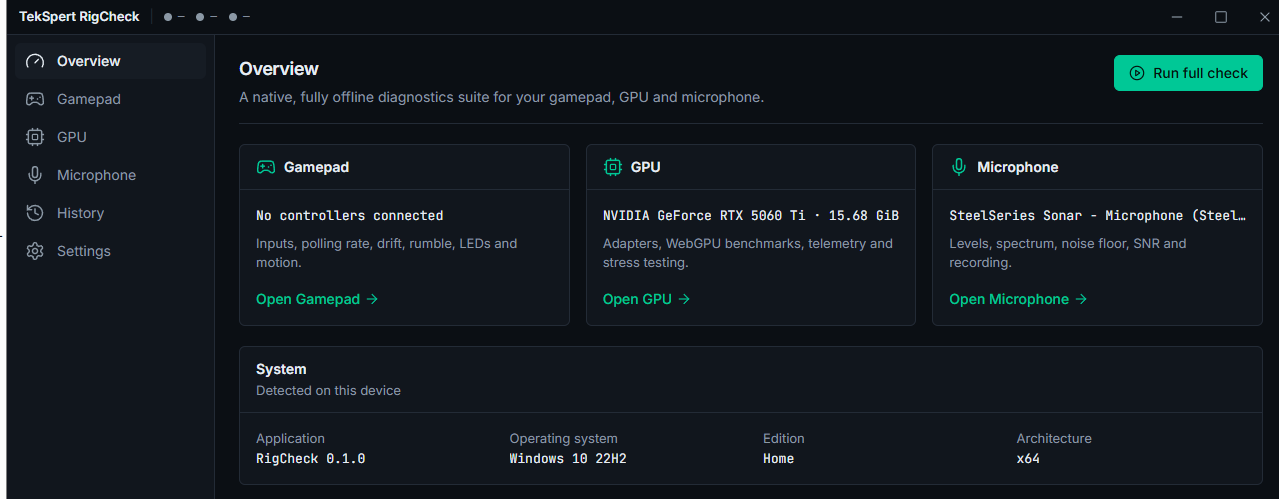The height and width of the screenshot is (499, 1279).
Task: Click the green gamepad icon on Gamepad card
Action: click(x=266, y=167)
